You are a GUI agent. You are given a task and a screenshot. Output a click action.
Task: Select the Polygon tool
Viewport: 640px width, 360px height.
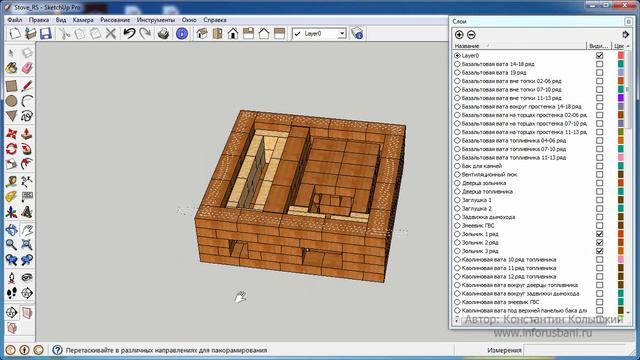pyautogui.click(x=11, y=116)
